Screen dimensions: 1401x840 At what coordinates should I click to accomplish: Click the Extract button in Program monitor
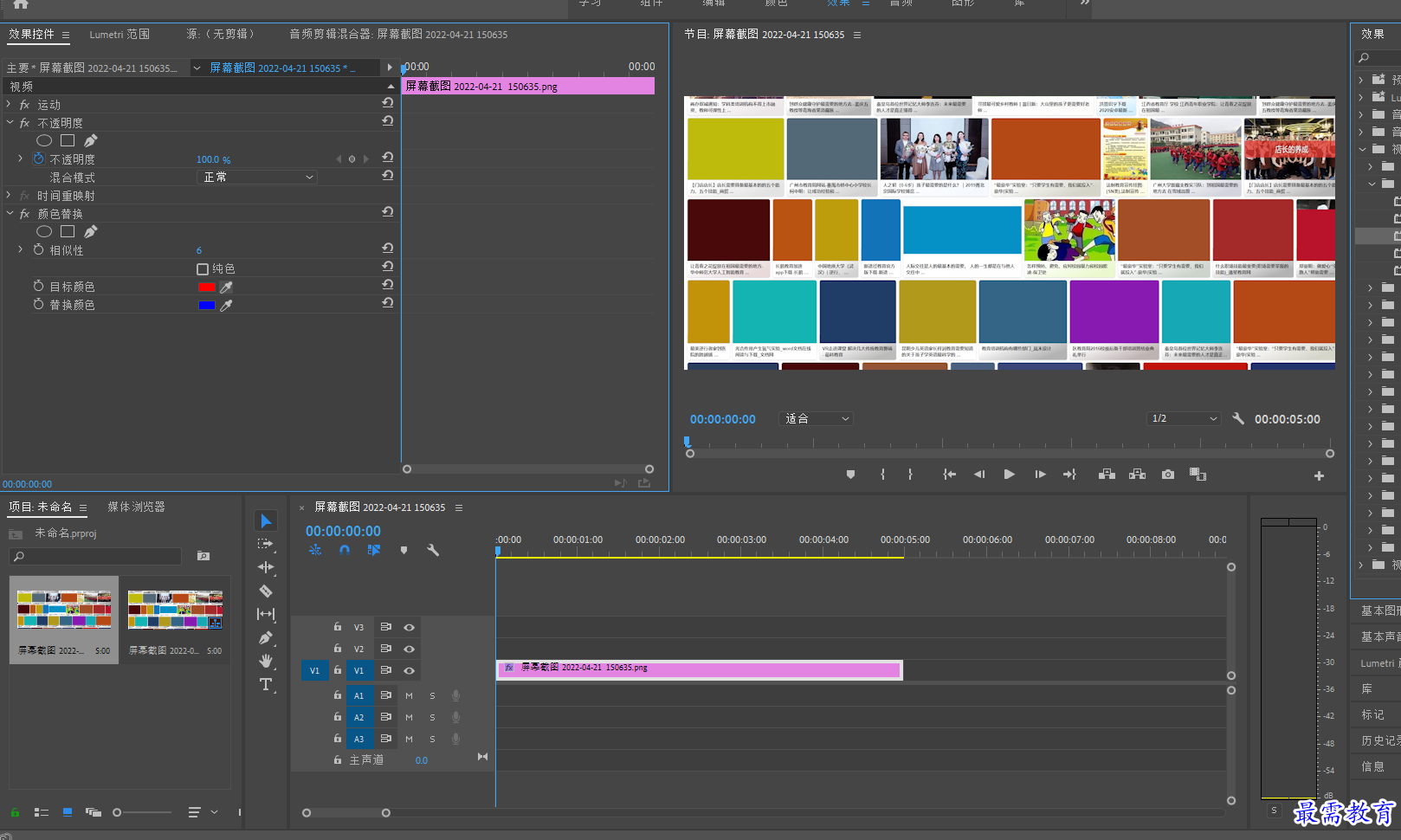click(1138, 475)
